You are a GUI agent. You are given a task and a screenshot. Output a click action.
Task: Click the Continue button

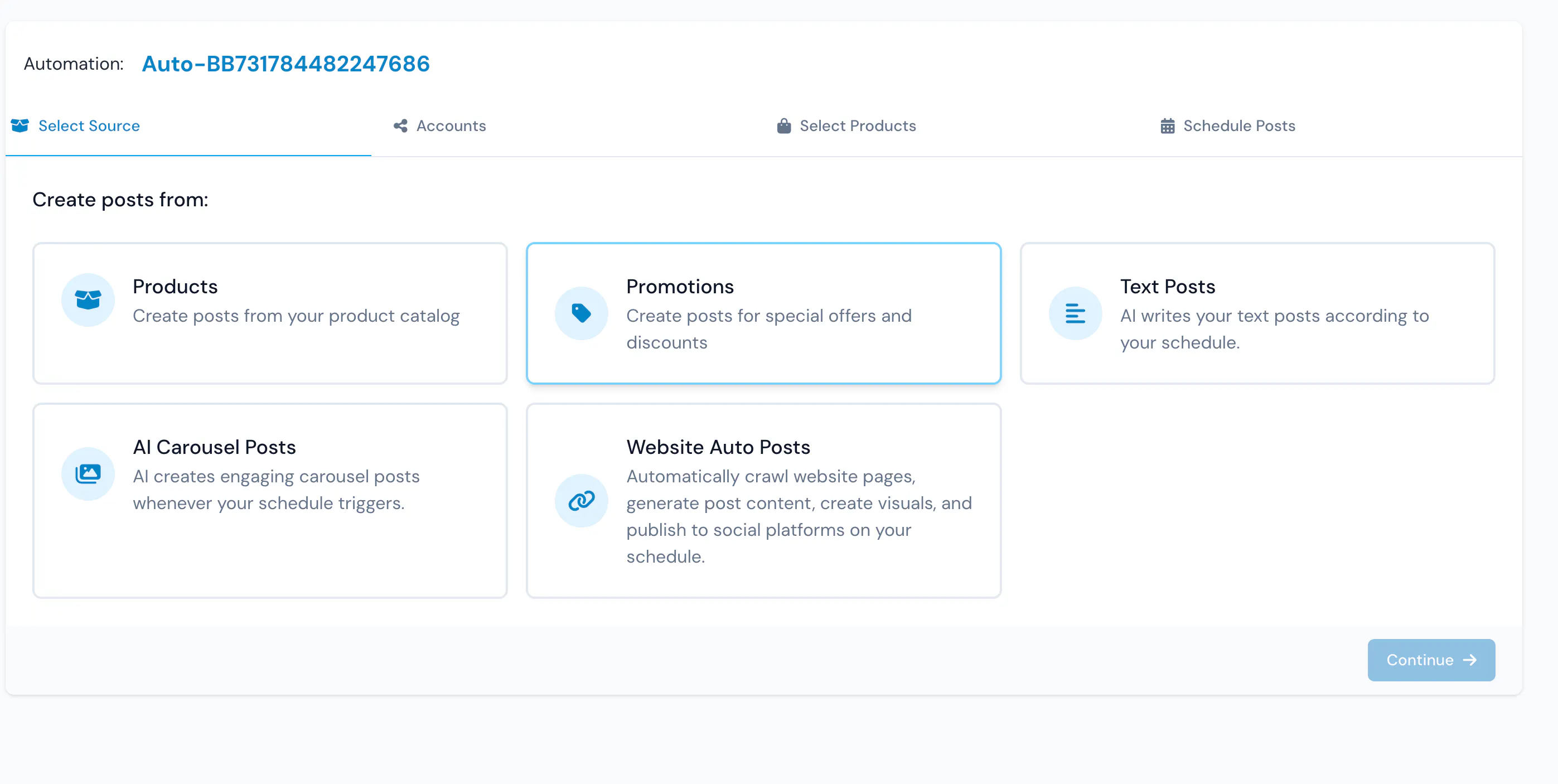point(1431,660)
